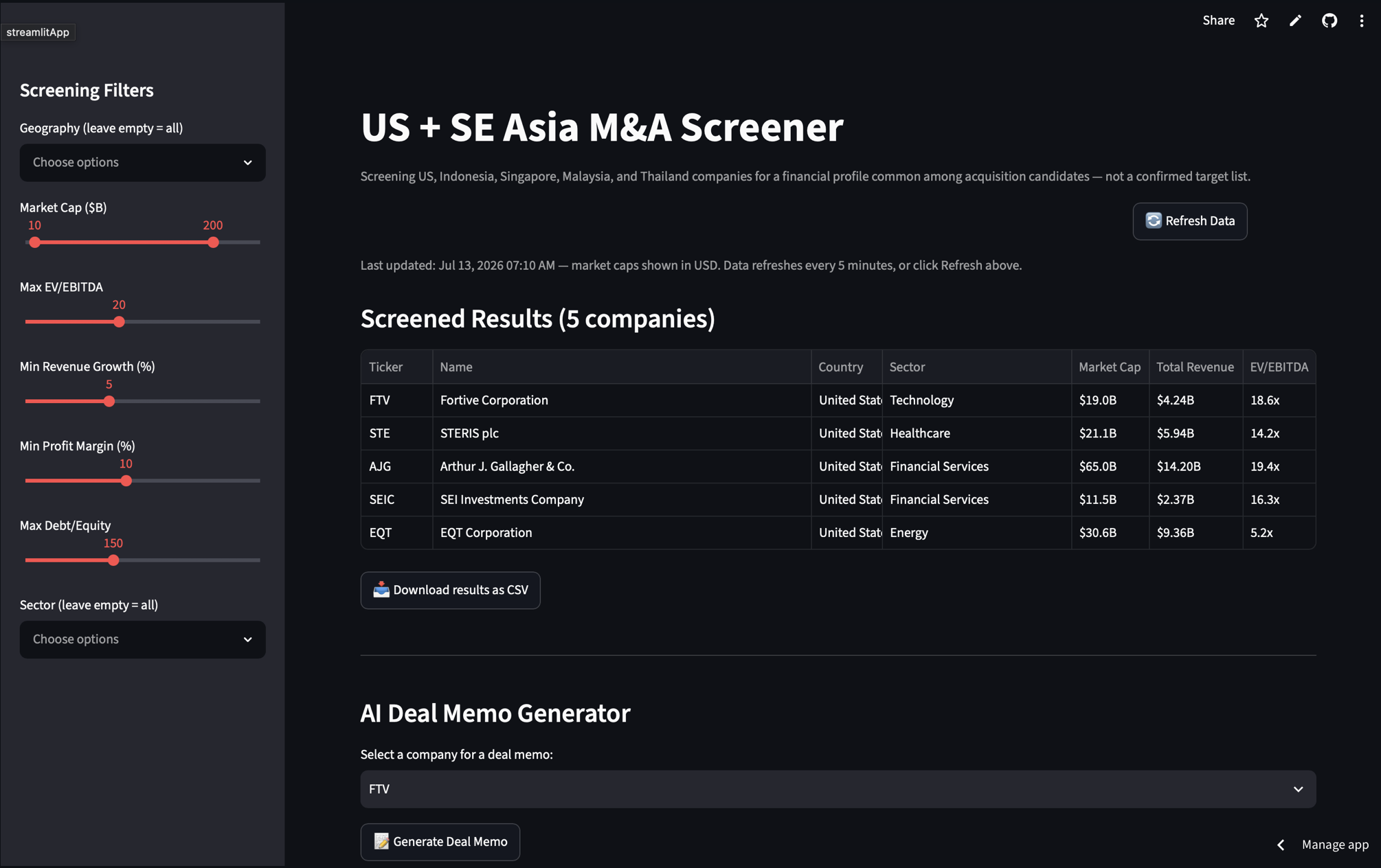This screenshot has width=1381, height=868.
Task: Expand the Geography options dropdown
Action: pyautogui.click(x=142, y=163)
